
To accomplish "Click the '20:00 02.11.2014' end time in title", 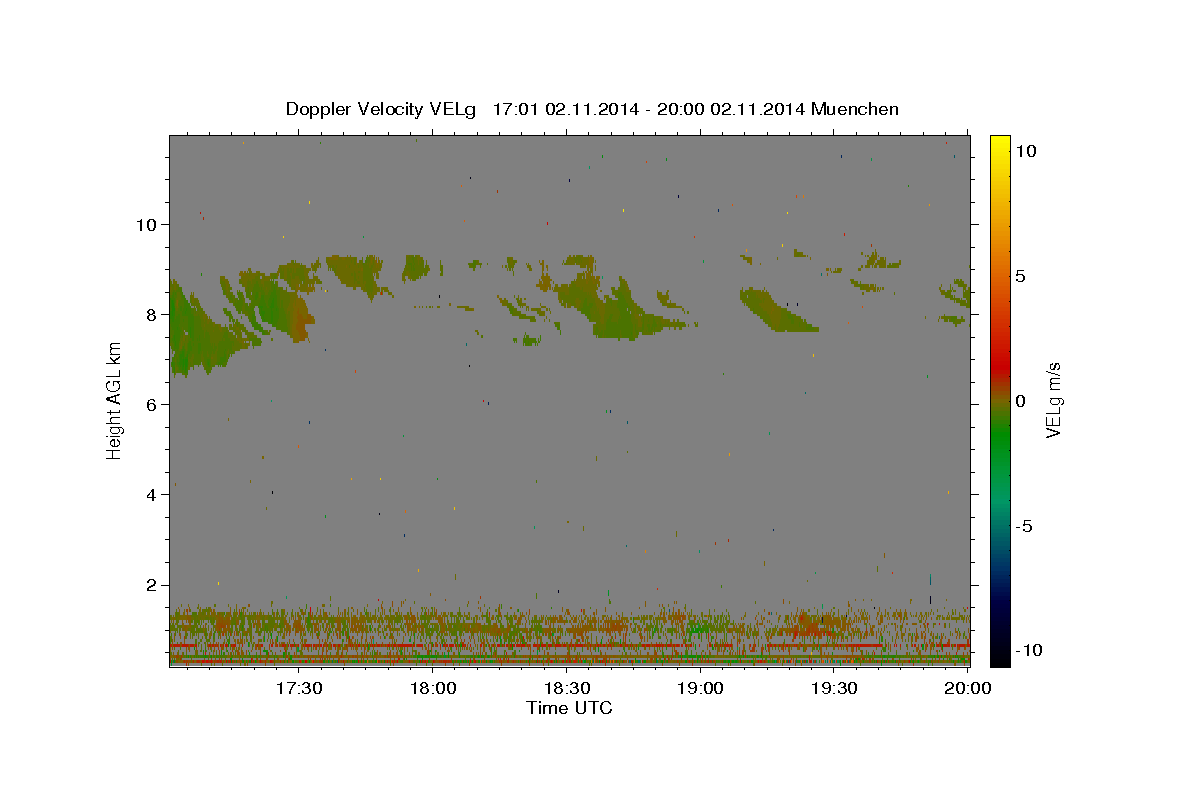I will [x=730, y=109].
